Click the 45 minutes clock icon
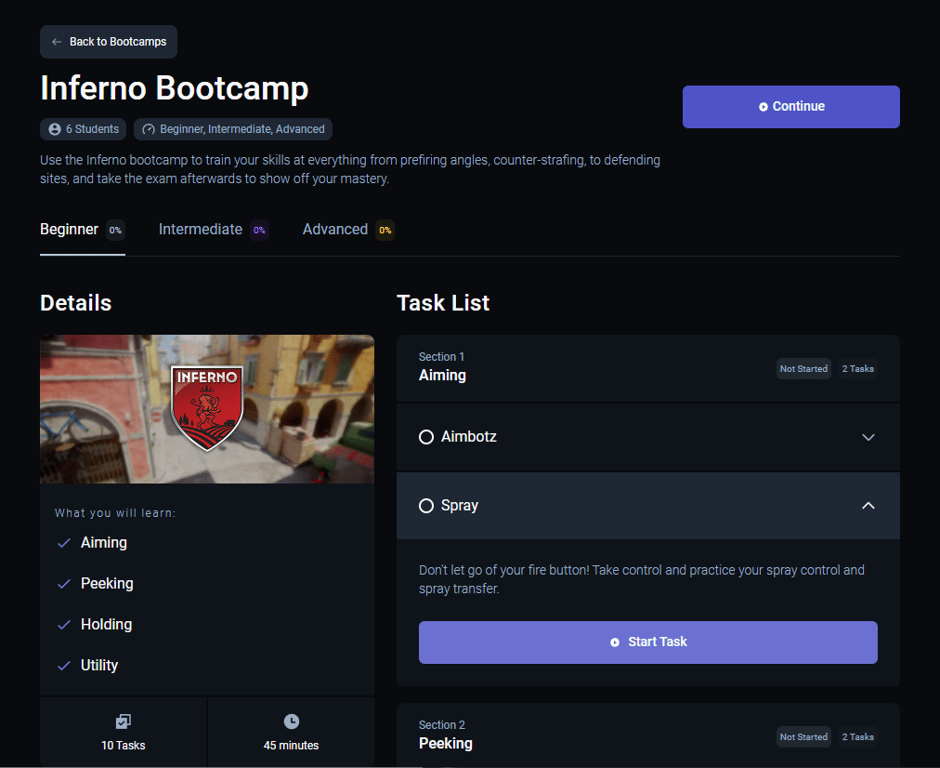Viewport: 940px width, 768px height. (x=291, y=721)
